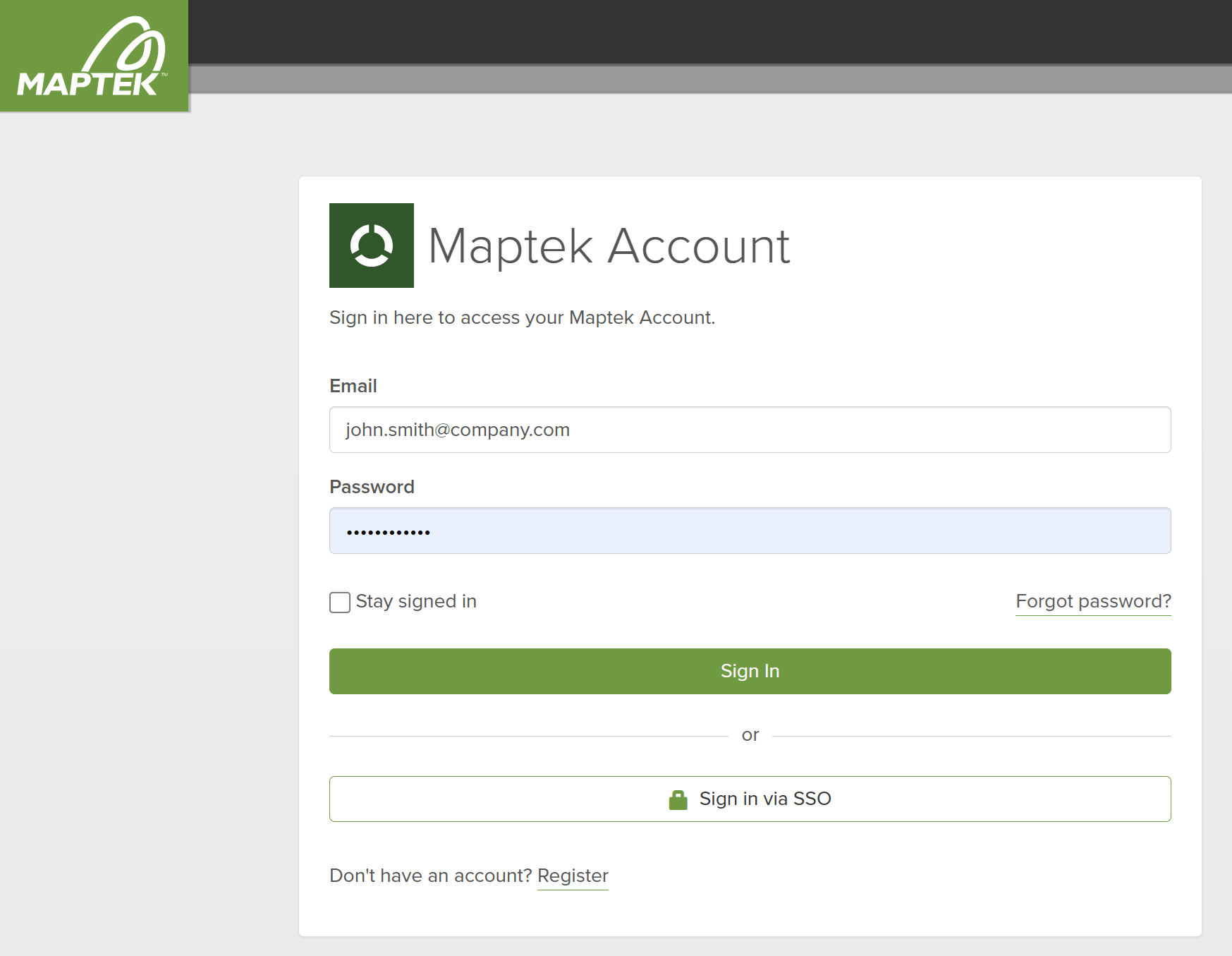This screenshot has width=1232, height=956.
Task: Click the 'Maptek Account' heading text
Action: pos(609,246)
